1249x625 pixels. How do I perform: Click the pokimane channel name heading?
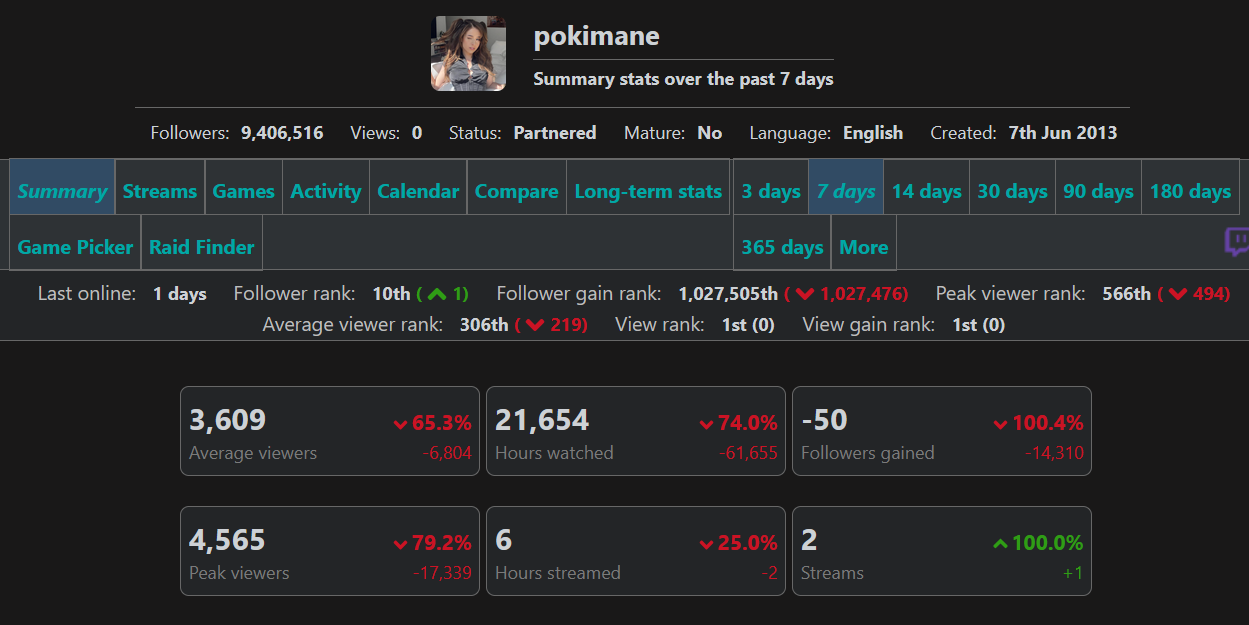coord(597,36)
